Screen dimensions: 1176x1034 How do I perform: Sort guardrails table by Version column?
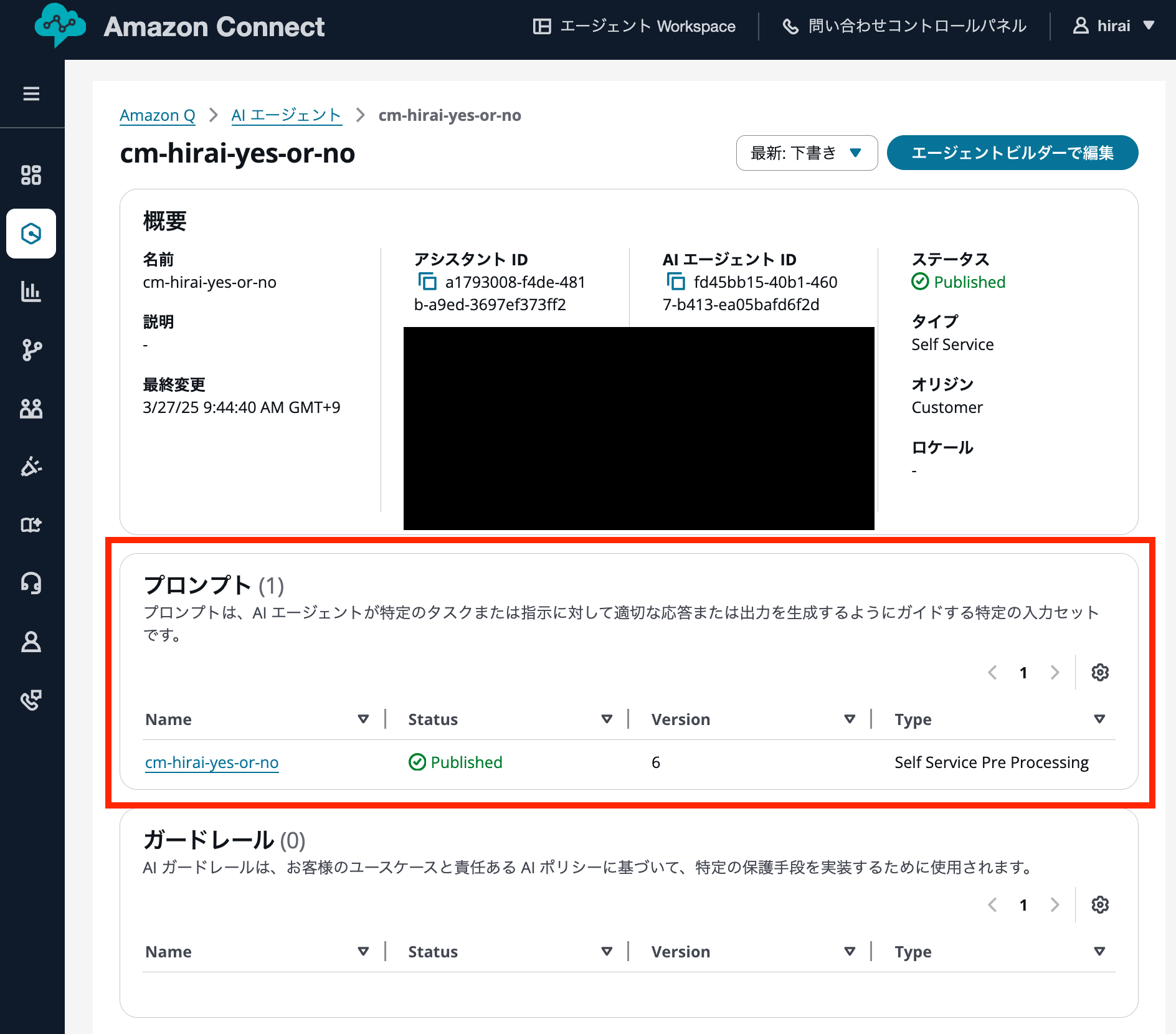click(850, 952)
